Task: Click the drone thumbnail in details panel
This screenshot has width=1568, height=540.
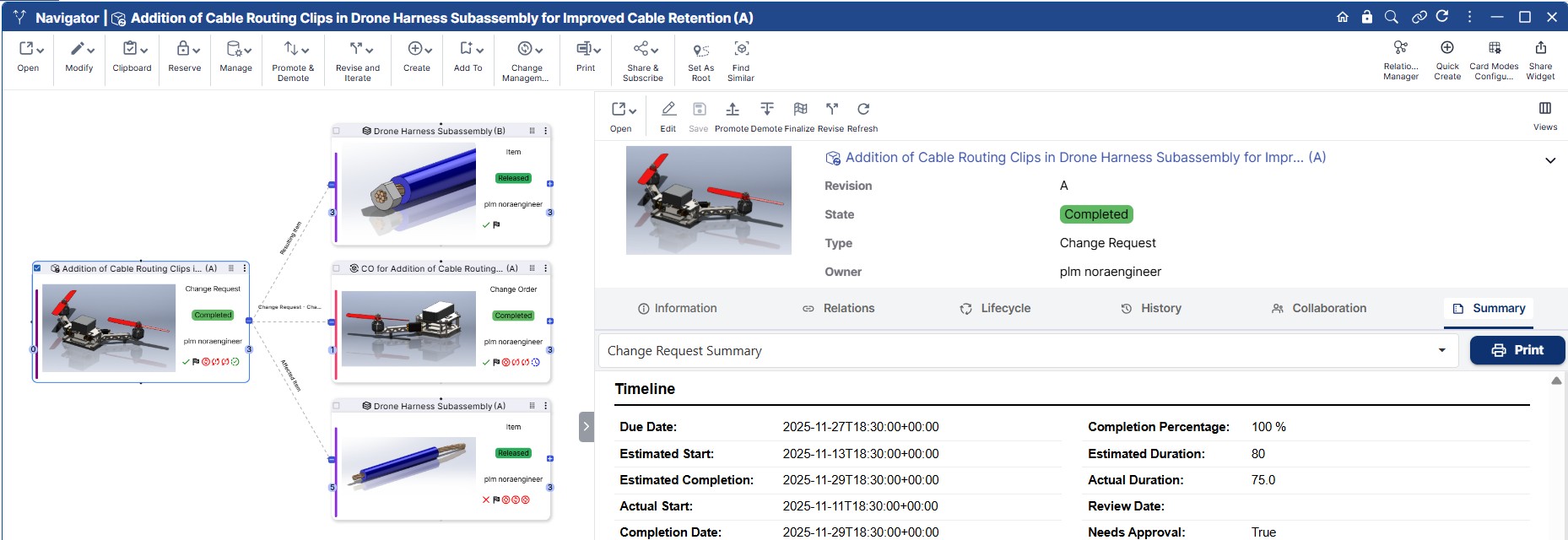Action: (708, 201)
